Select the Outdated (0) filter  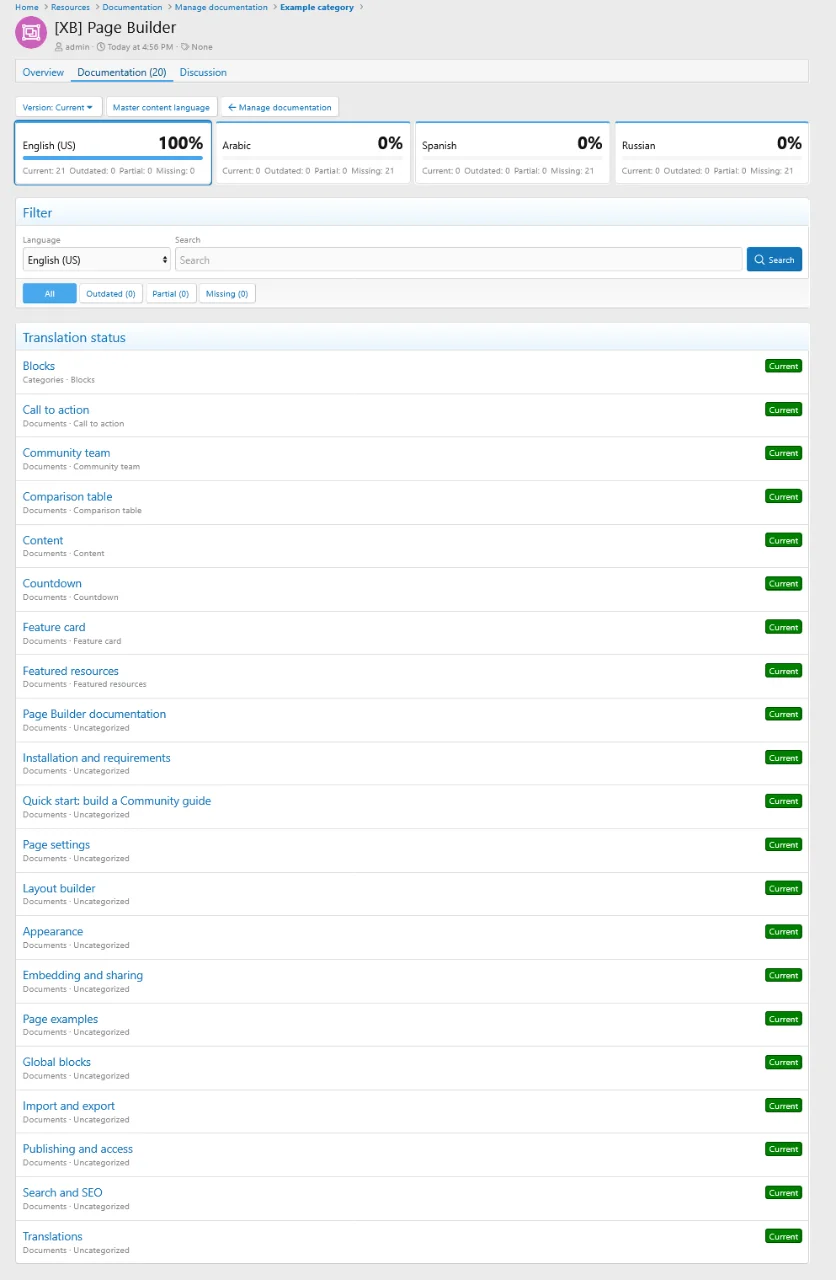pos(110,294)
